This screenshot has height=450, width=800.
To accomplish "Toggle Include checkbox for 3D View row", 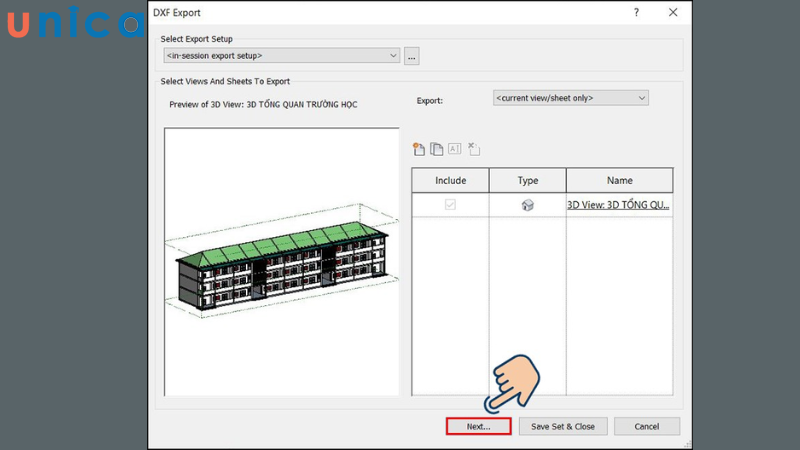I will (450, 205).
